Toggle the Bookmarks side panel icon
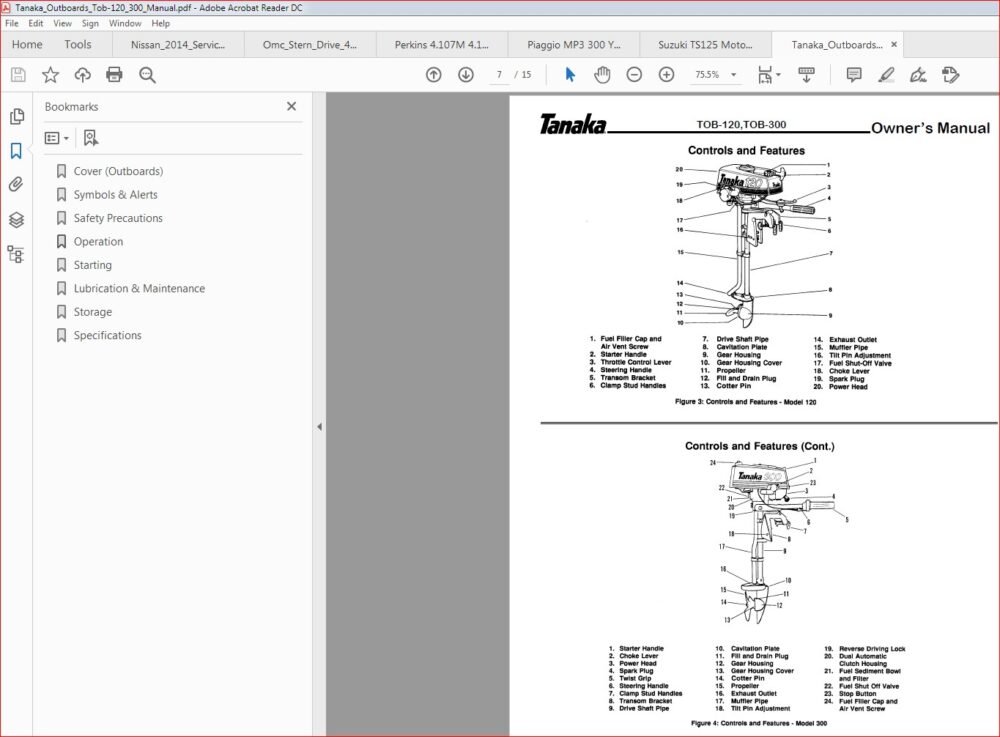The width and height of the screenshot is (1000, 737). (x=16, y=150)
